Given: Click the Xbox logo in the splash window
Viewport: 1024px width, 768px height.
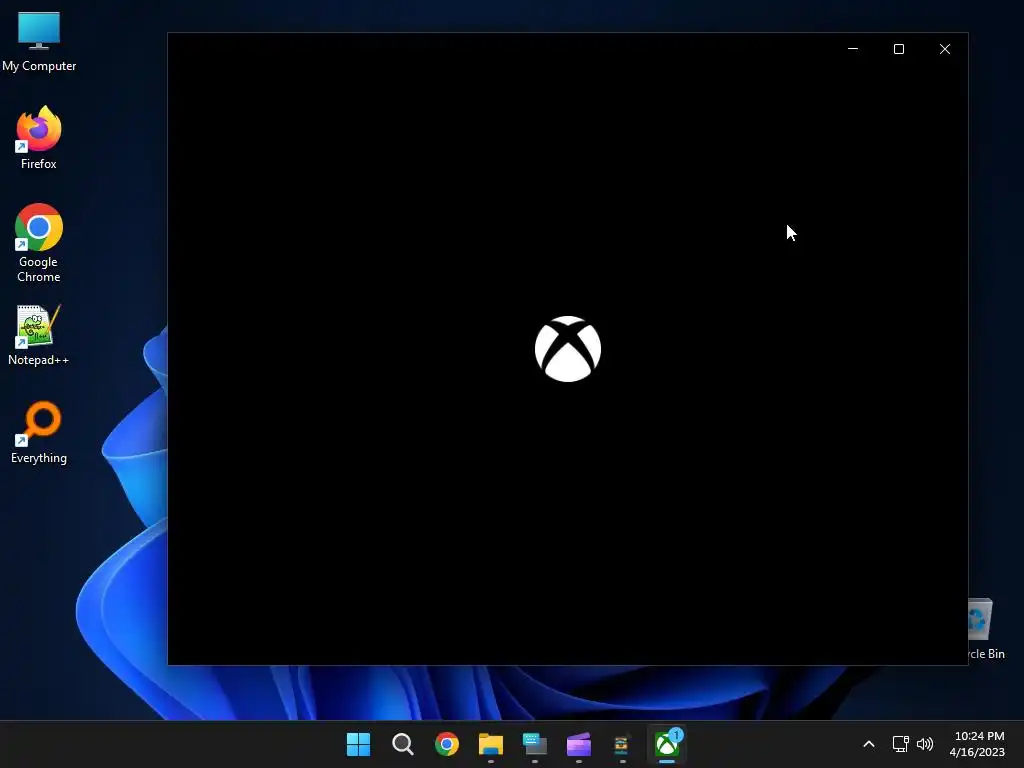Looking at the screenshot, I should 568,349.
